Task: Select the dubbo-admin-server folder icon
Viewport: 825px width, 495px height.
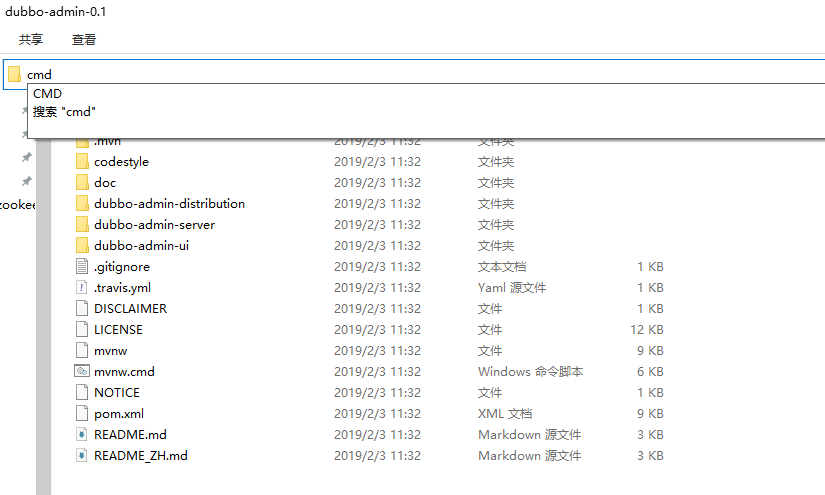Action: pyautogui.click(x=82, y=225)
